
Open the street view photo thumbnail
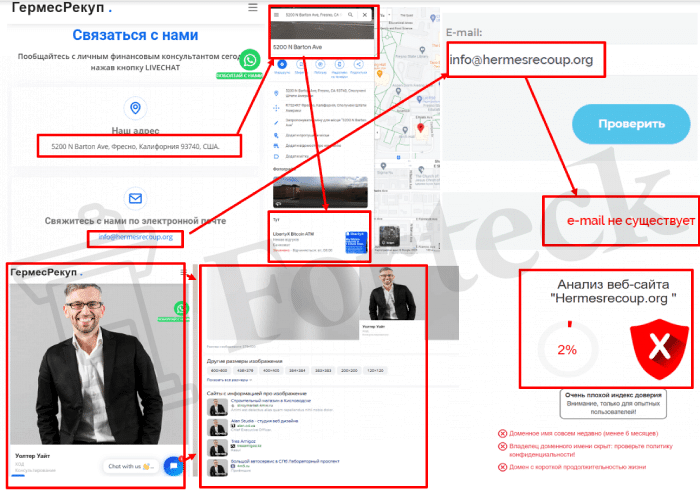pos(320,192)
